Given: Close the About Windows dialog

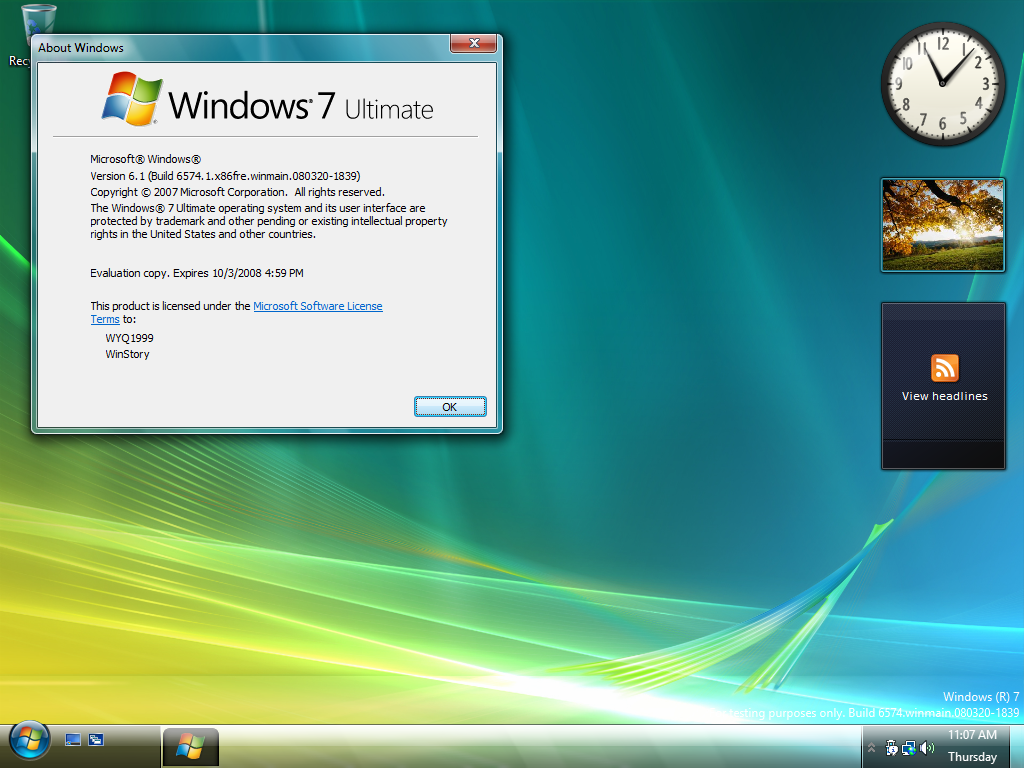Looking at the screenshot, I should pos(473,44).
